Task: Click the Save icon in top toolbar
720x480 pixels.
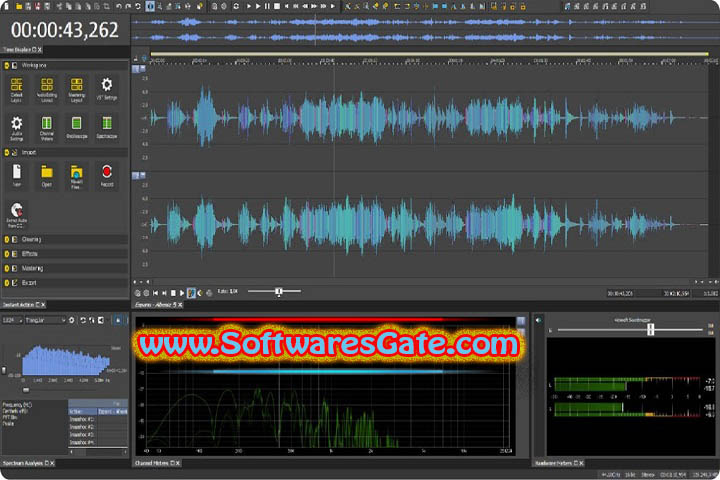Action: (28, 6)
